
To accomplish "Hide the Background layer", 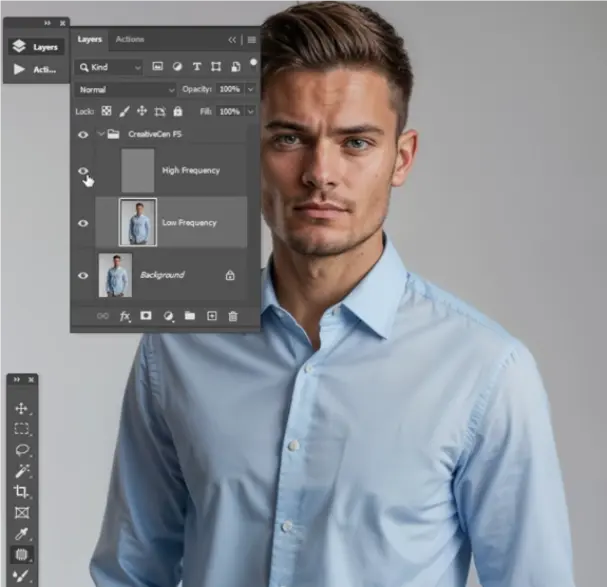I will (x=83, y=275).
